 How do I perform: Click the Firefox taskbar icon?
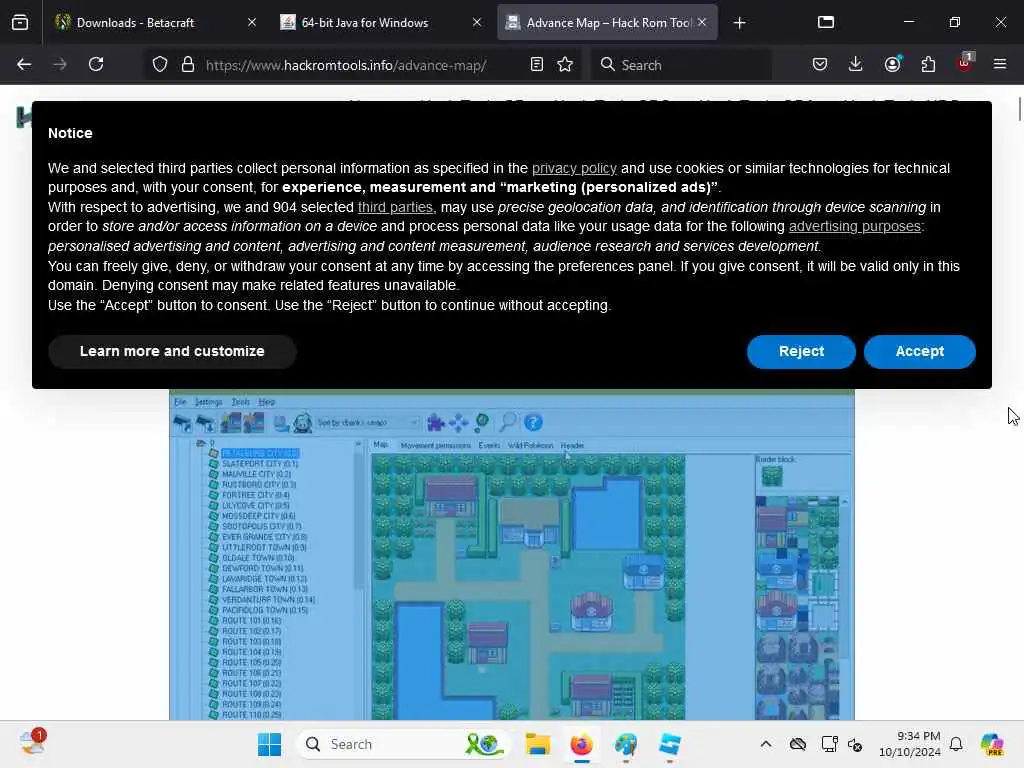pos(581,744)
